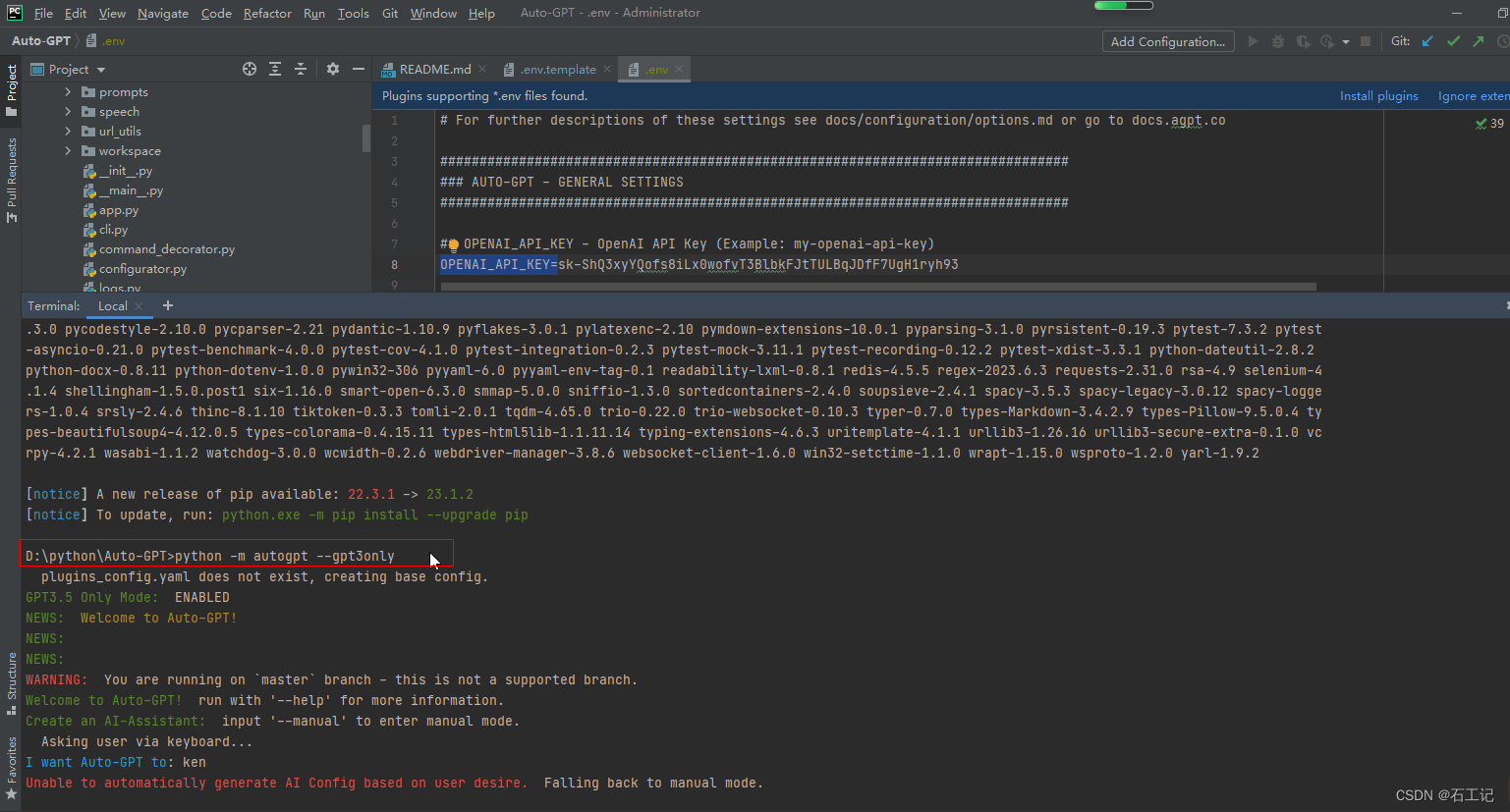Click Ignore extension link
Screen dimensions: 1510x812
coord(1474,95)
